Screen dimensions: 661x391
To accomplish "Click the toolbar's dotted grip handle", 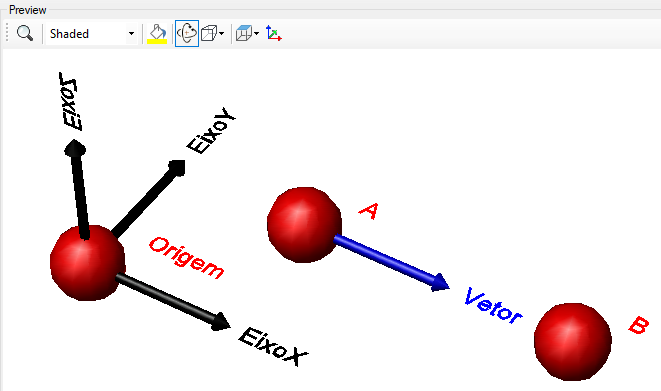I will coord(7,33).
